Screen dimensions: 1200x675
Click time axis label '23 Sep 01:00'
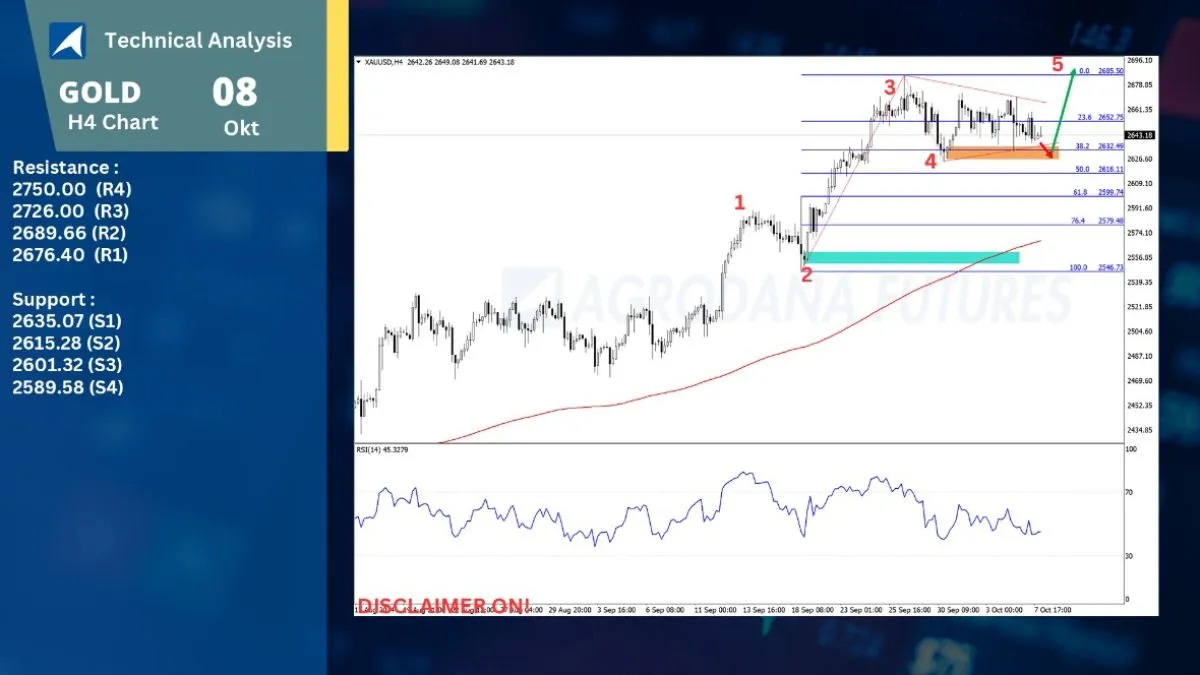[860, 608]
